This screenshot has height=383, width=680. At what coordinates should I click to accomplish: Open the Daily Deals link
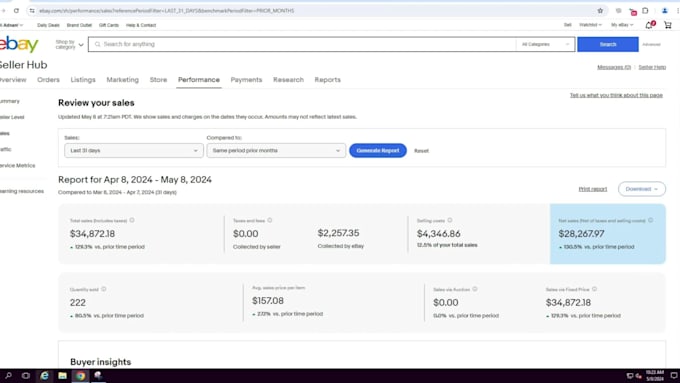pyautogui.click(x=48, y=25)
